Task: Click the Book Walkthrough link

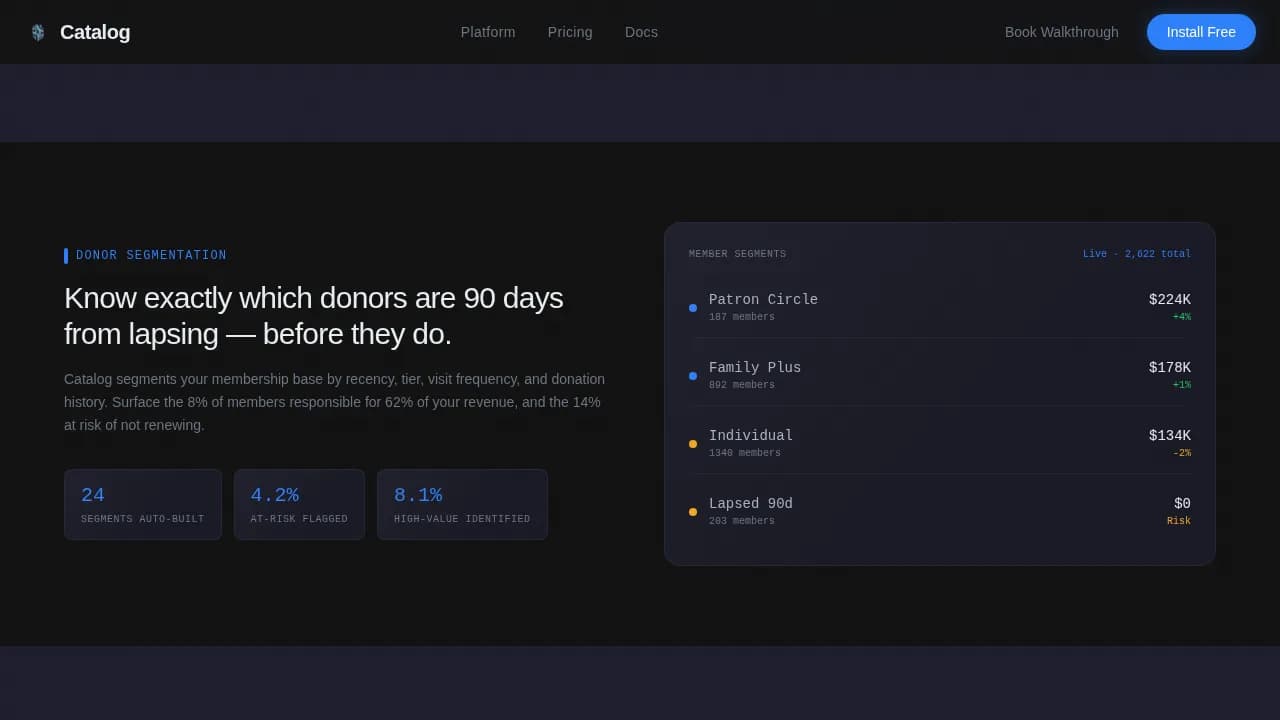Action: [1062, 32]
